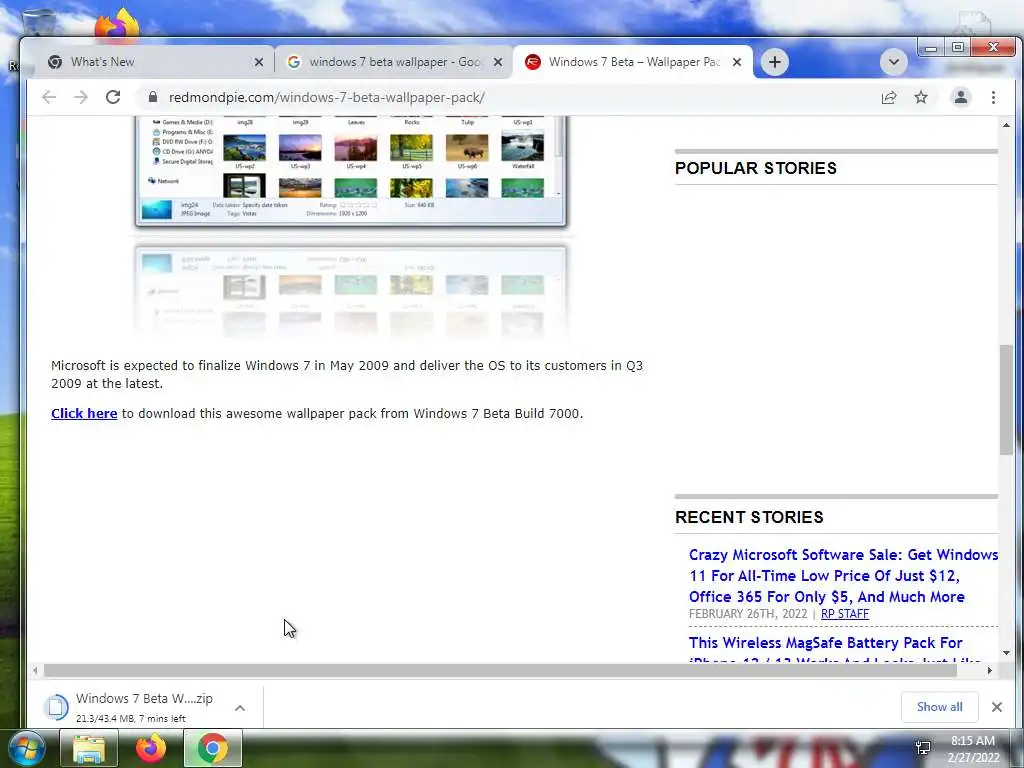Click the horizontal scrollbar left arrow
The width and height of the screenshot is (1024, 768).
pyautogui.click(x=35, y=670)
